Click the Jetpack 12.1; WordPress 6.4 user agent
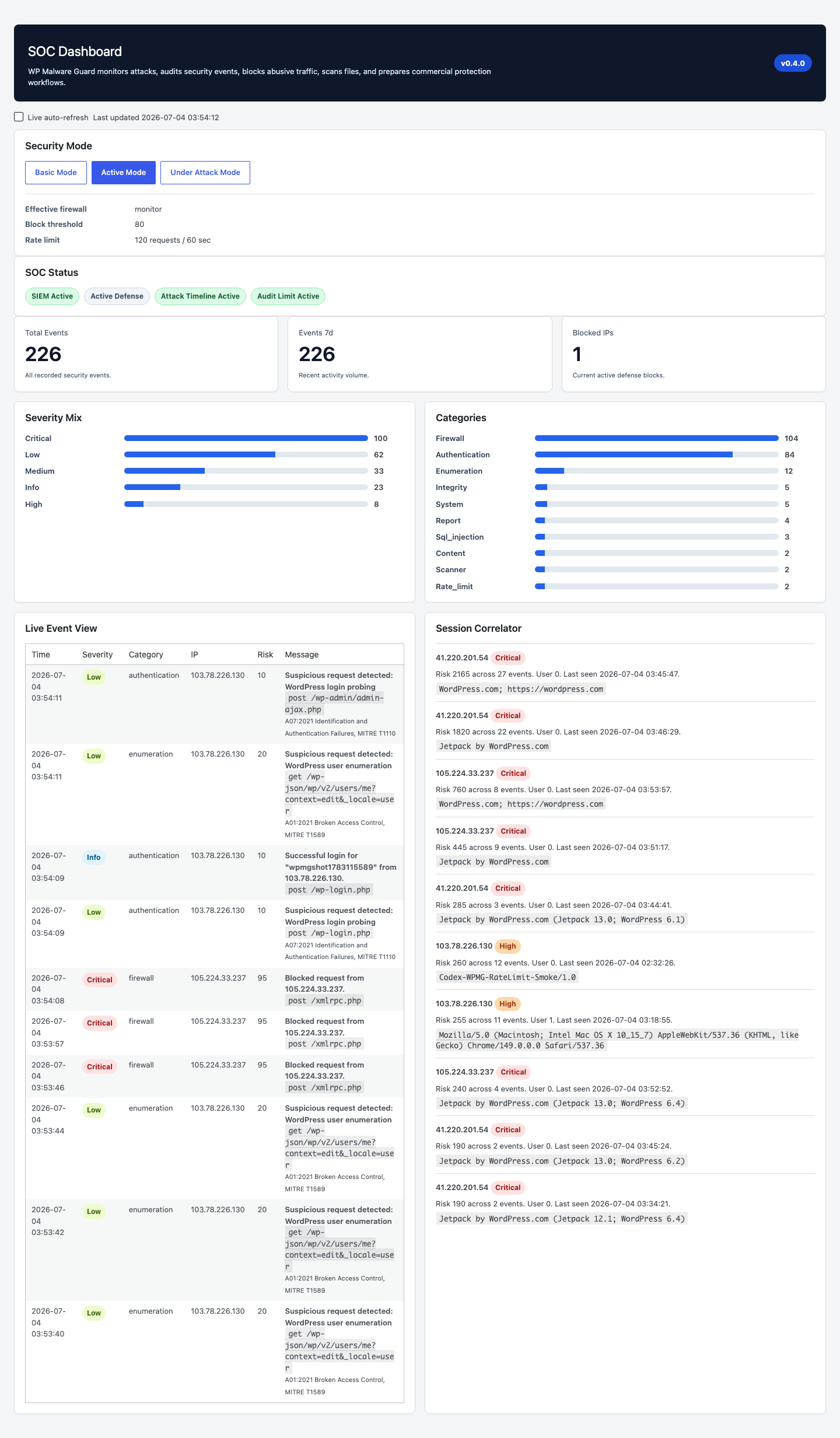The image size is (840, 1438). 562,1219
